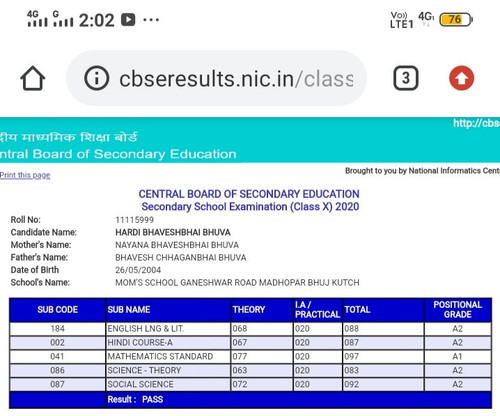Select the date of birth 26/05/2004

point(138,270)
